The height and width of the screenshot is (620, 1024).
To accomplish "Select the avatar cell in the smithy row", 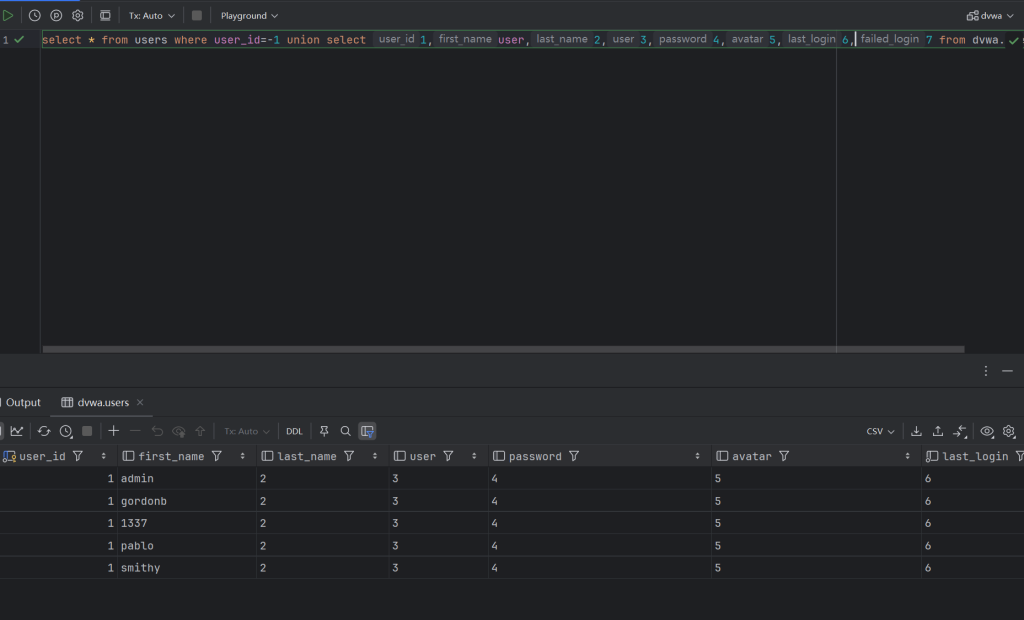I will tap(816, 568).
